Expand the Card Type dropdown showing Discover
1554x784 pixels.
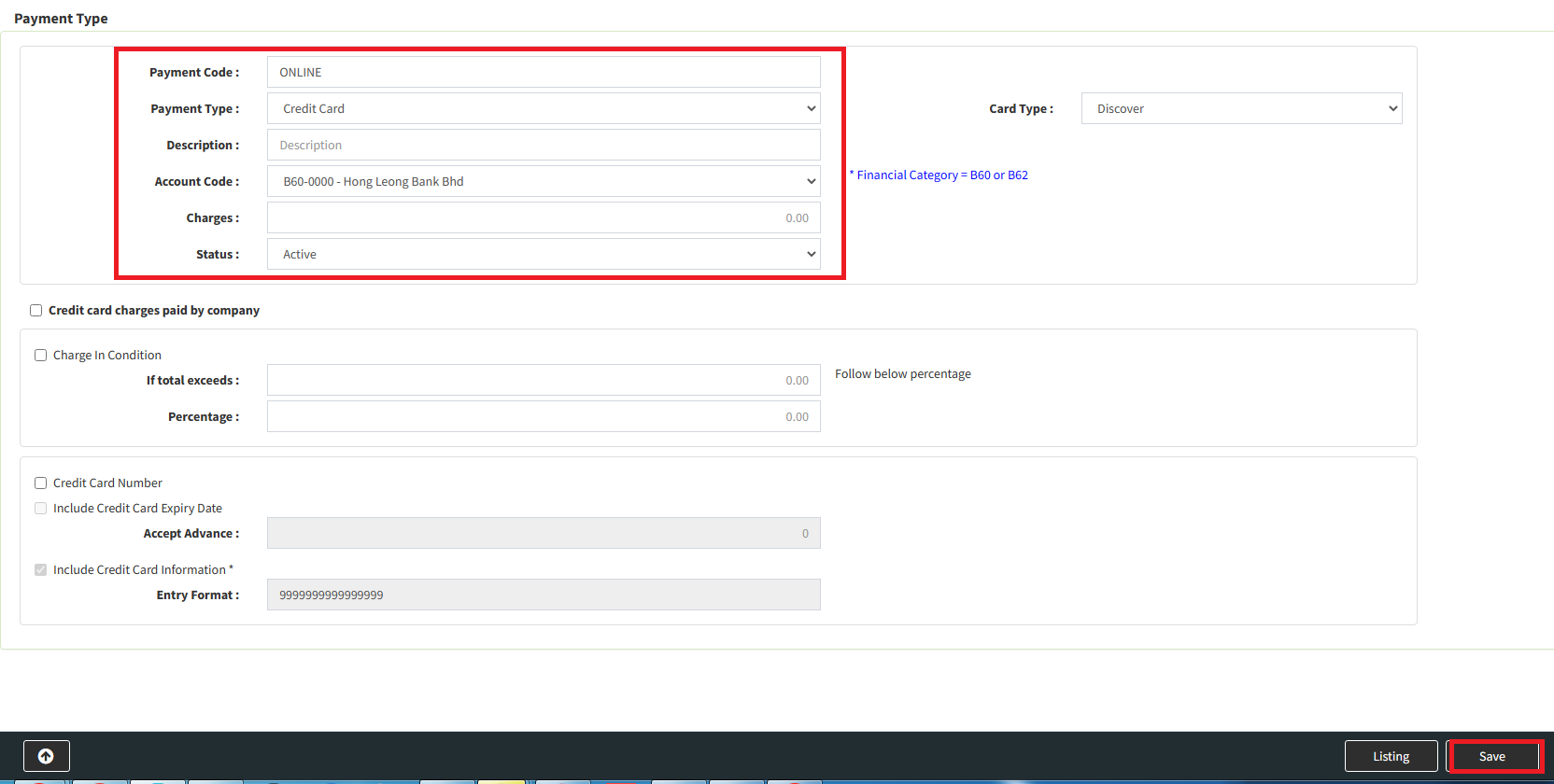(x=1241, y=109)
